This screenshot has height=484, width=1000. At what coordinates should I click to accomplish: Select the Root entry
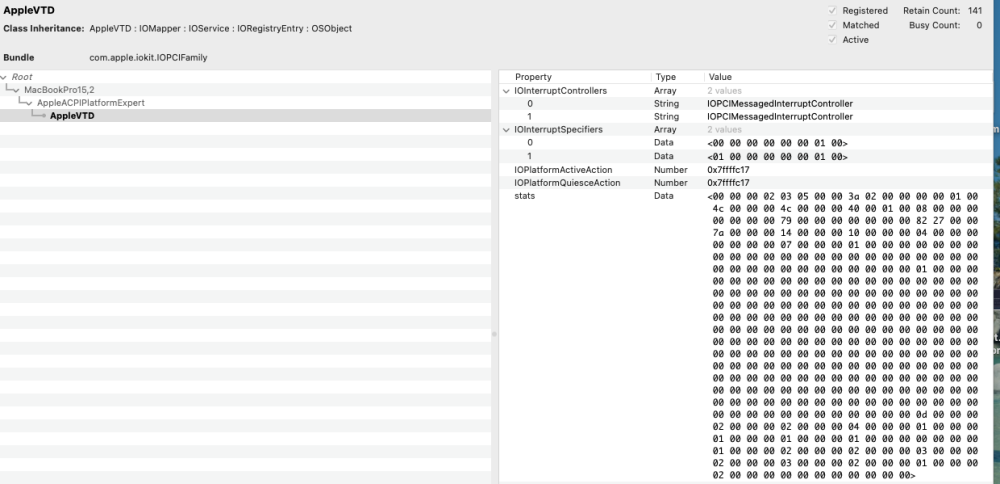[22, 77]
